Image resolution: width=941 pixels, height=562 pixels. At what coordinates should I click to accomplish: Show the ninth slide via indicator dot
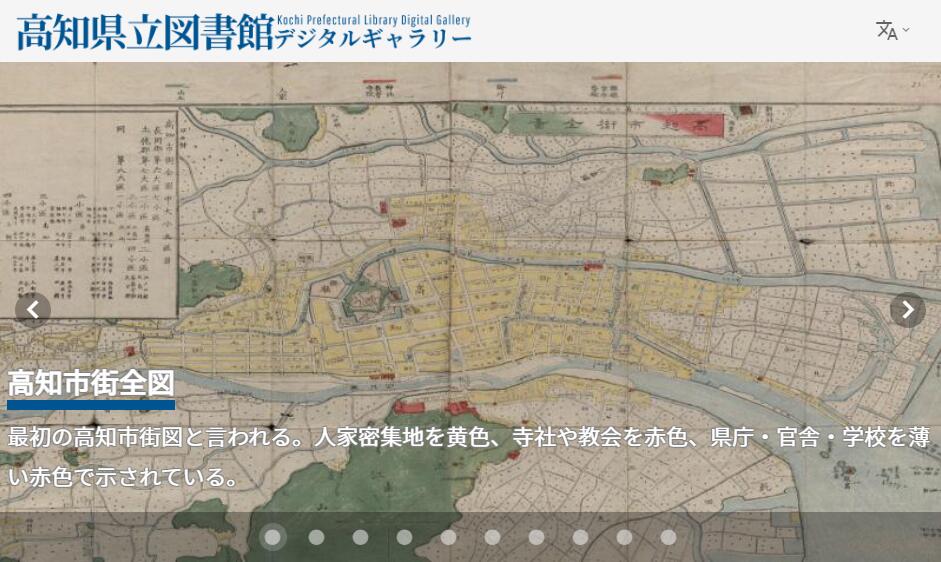pos(624,537)
